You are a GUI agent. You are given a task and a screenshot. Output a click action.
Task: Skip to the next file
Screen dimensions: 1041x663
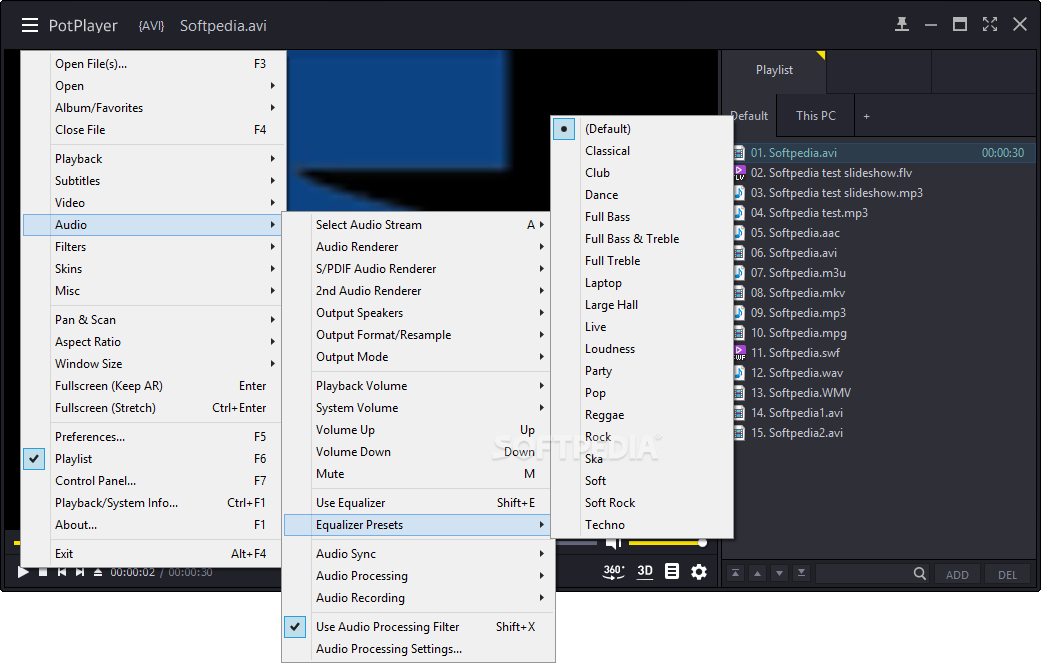click(x=80, y=572)
